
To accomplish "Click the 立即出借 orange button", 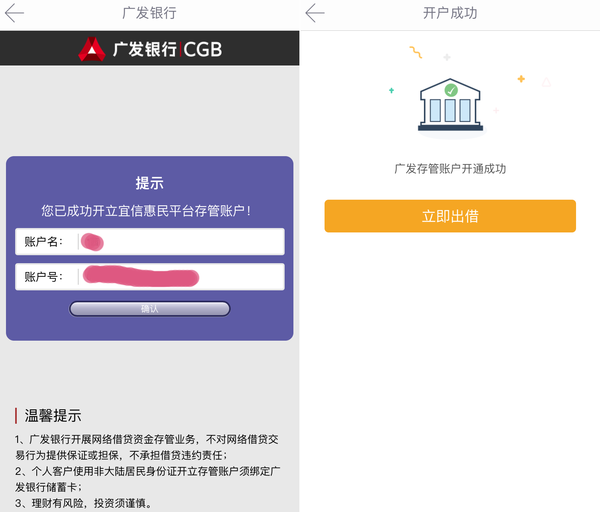I will coord(450,216).
